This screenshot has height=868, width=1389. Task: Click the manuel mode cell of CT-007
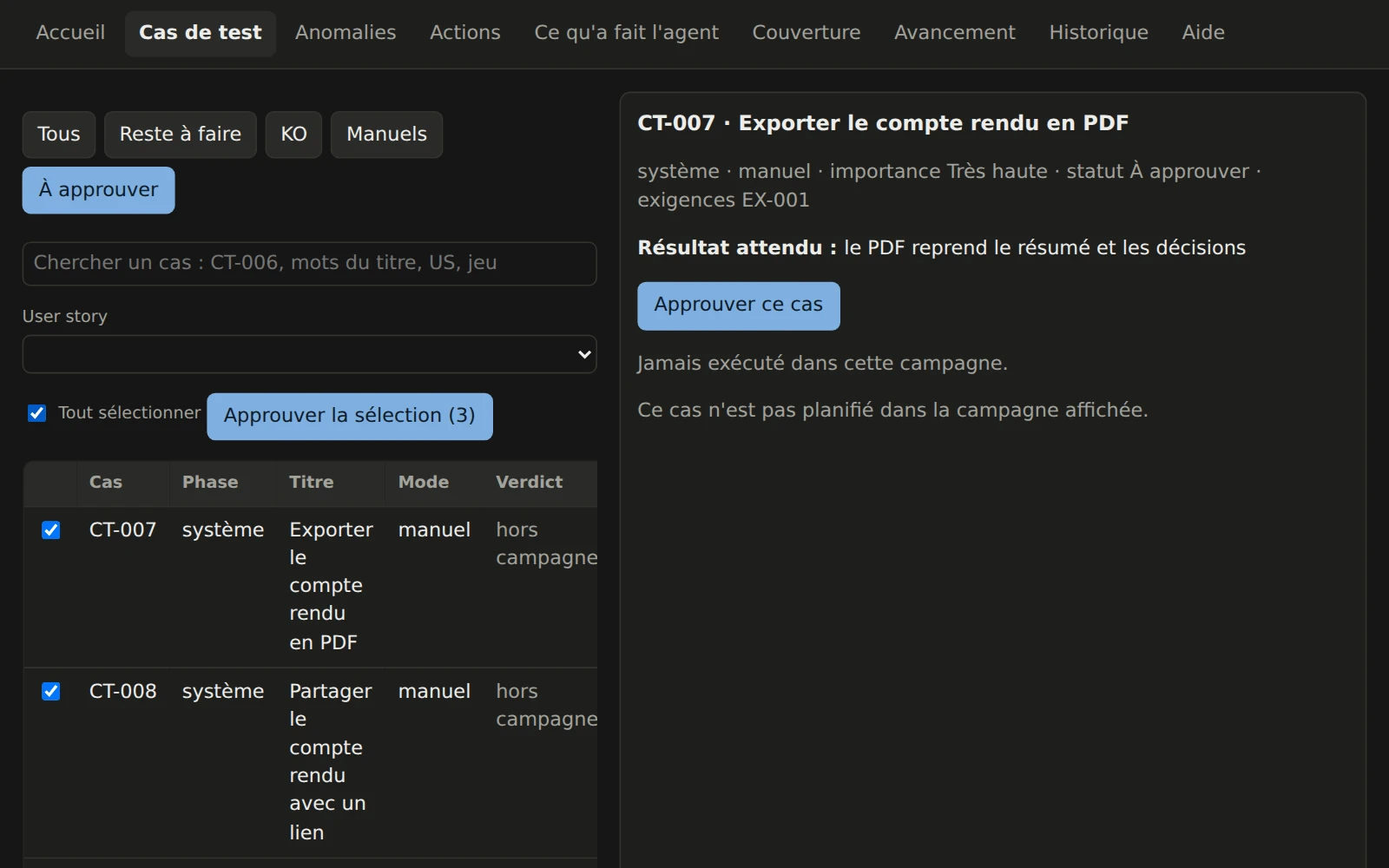pyautogui.click(x=434, y=530)
